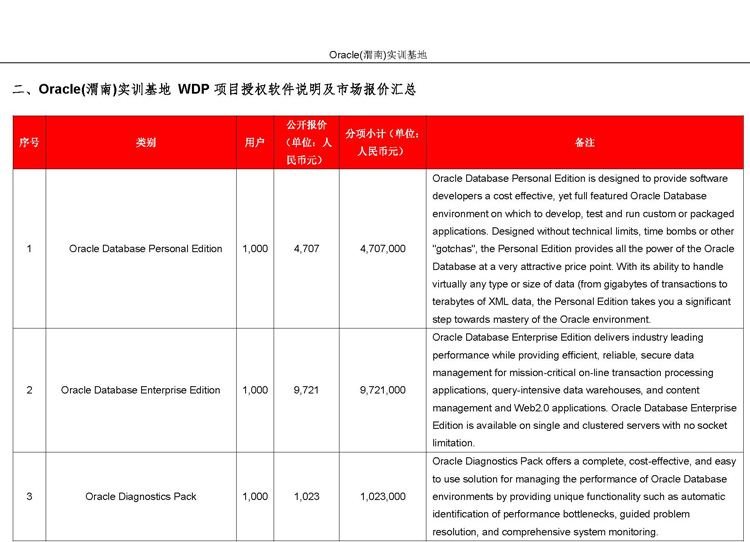
Task: Click the Oracle Database Personal Edition cell
Action: coord(146,249)
